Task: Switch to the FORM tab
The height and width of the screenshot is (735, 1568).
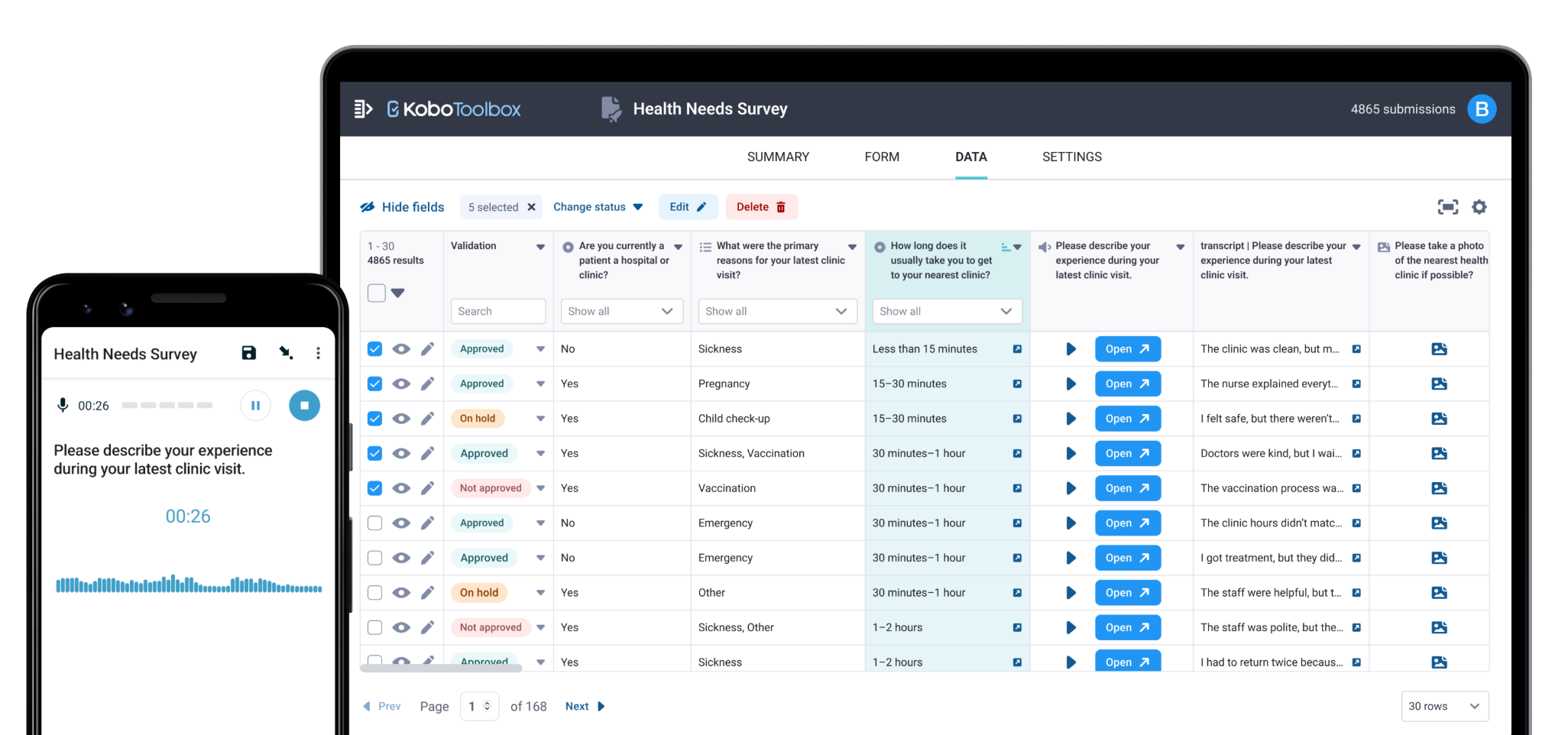Action: (x=882, y=157)
